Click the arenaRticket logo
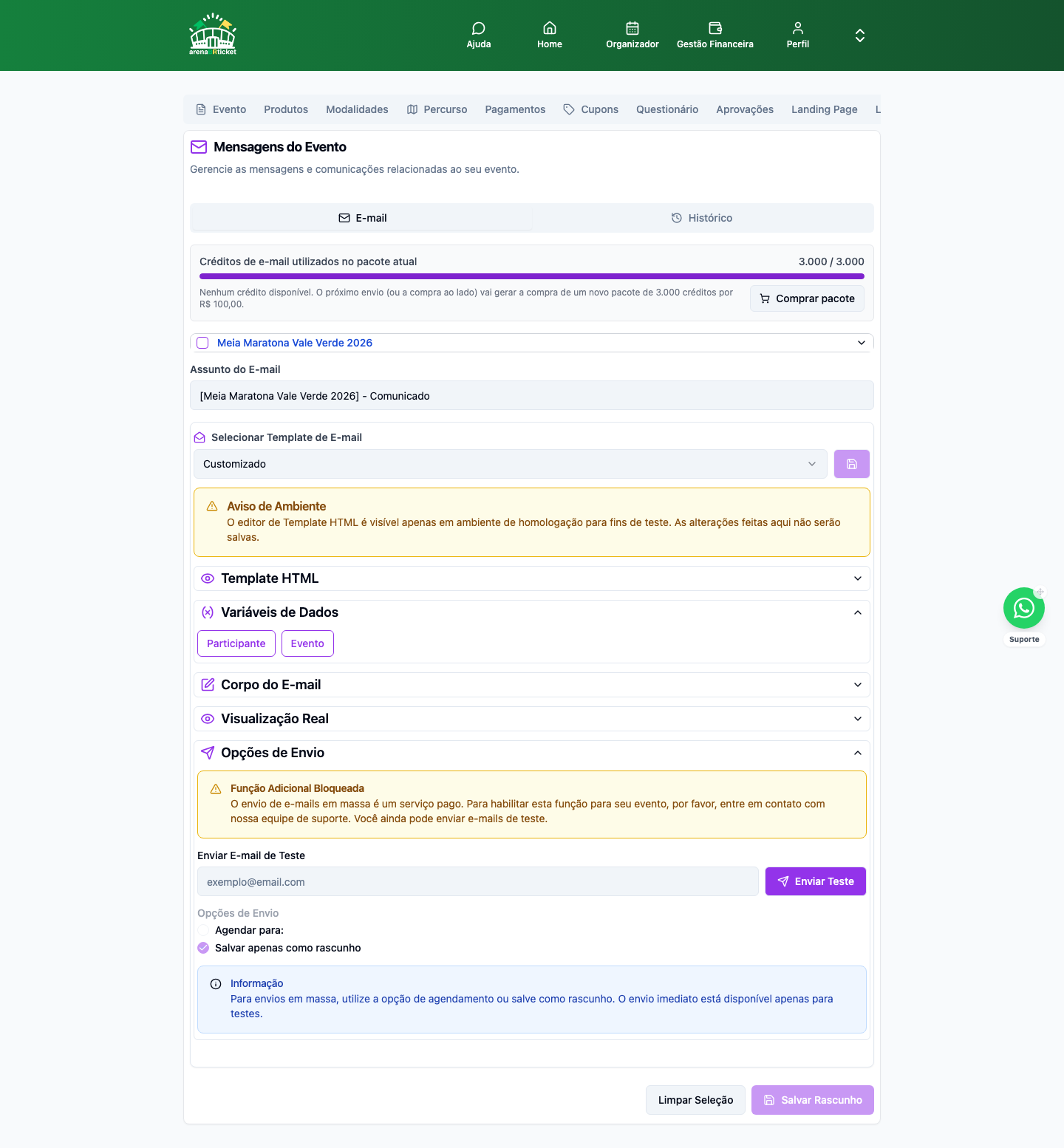Screen dimensions: 1064x1148 coord(213,35)
